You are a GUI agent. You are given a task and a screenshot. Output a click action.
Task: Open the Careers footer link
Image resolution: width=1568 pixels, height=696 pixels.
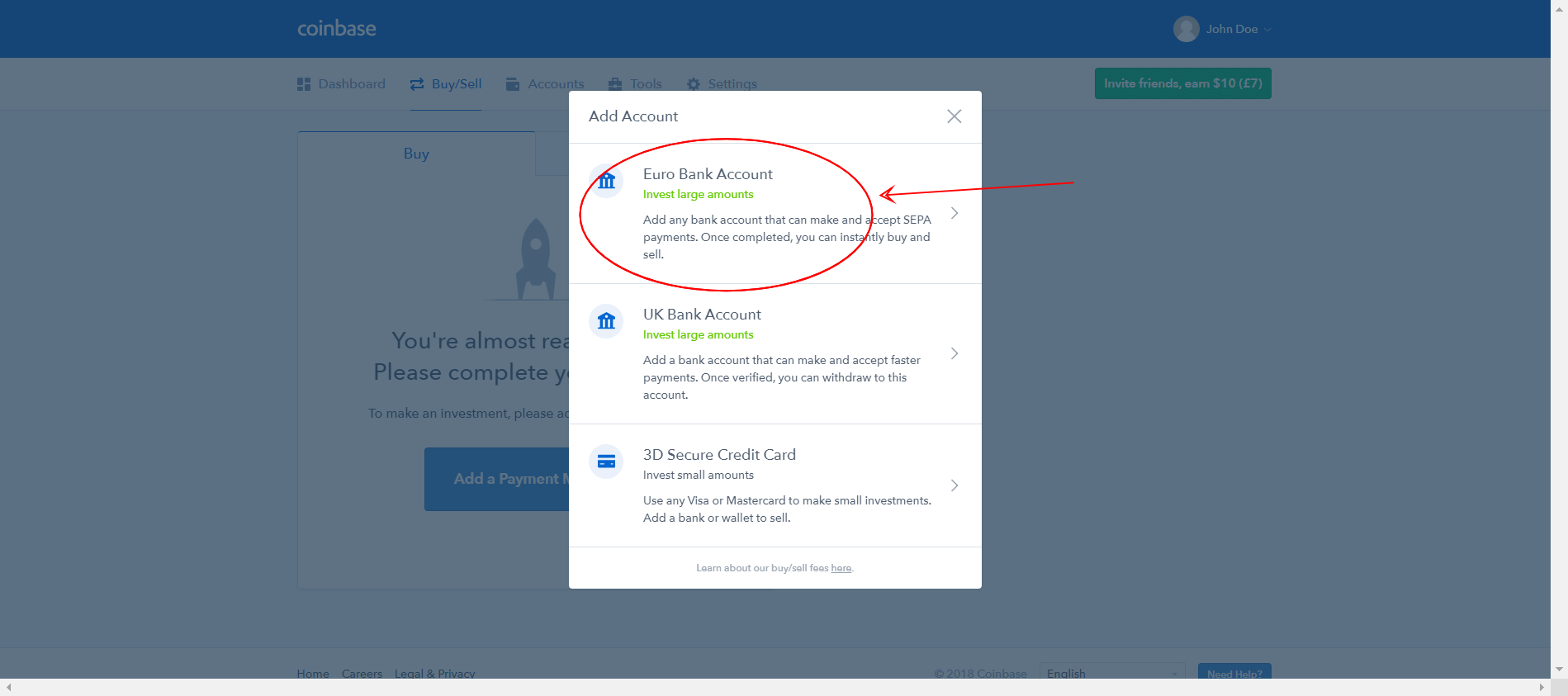pyautogui.click(x=362, y=674)
